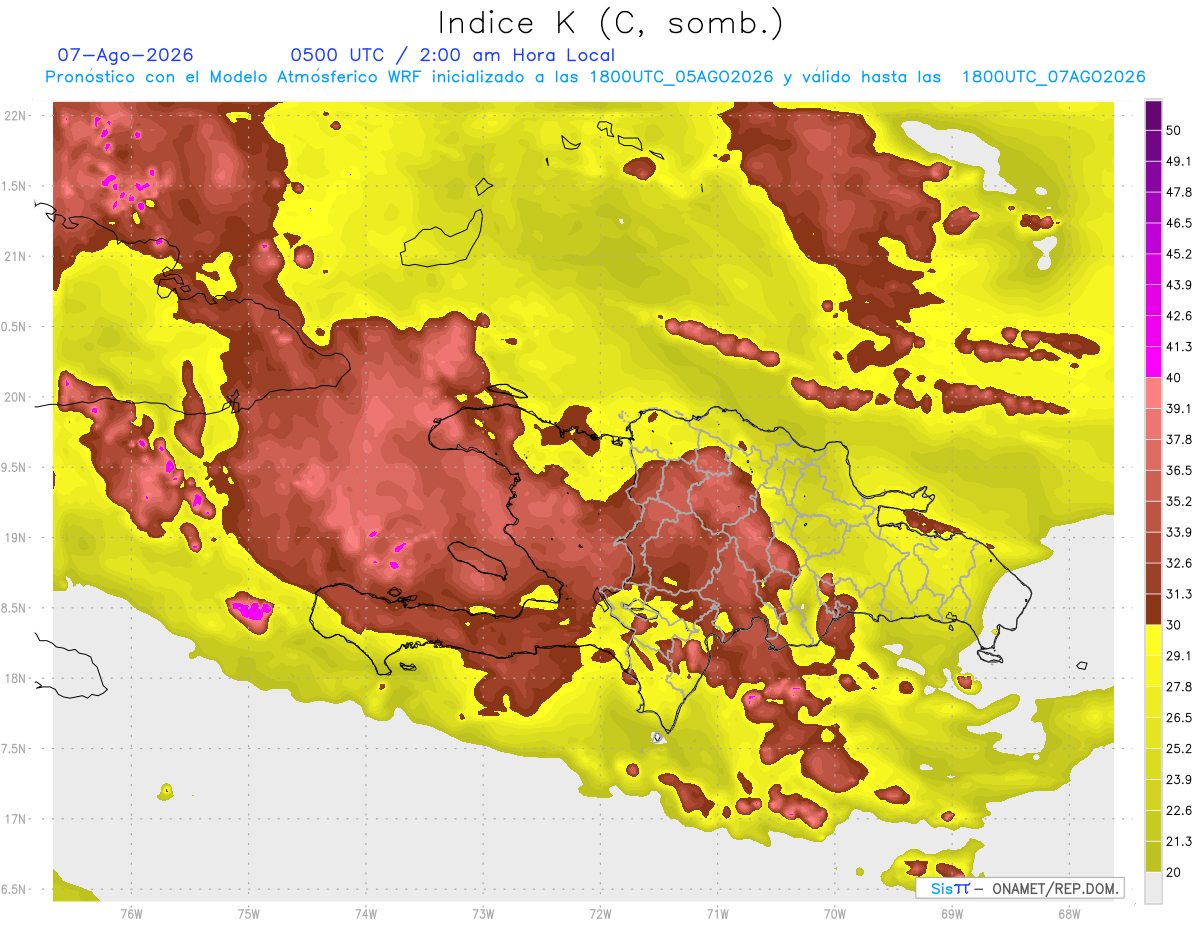Click the colorbar value "42.6"
Screen dimensions: 1200x927
(1178, 316)
